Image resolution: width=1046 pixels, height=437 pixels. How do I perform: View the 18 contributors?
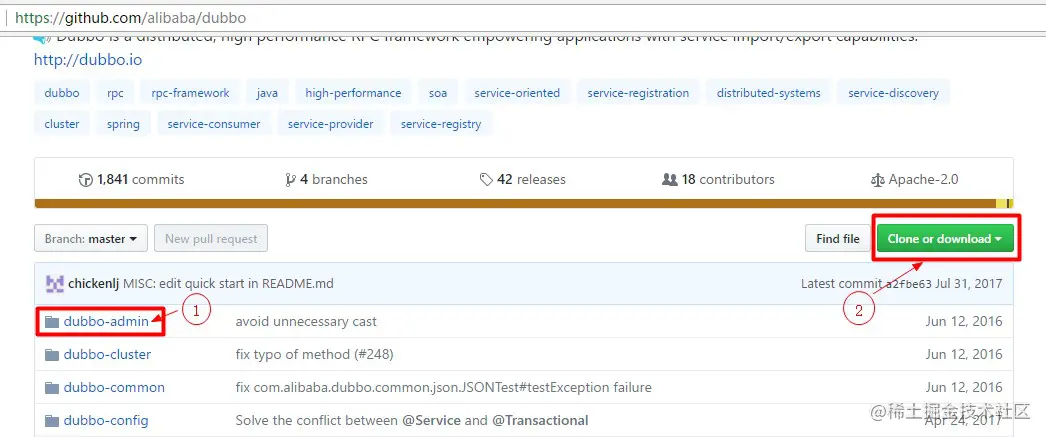click(728, 179)
